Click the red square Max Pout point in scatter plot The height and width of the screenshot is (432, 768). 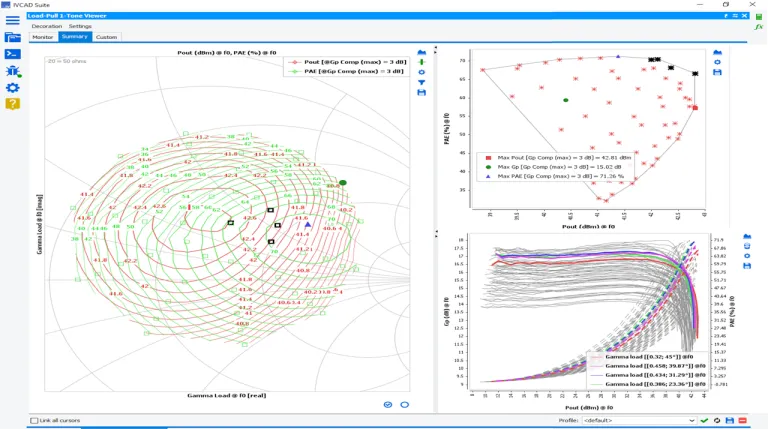695,108
